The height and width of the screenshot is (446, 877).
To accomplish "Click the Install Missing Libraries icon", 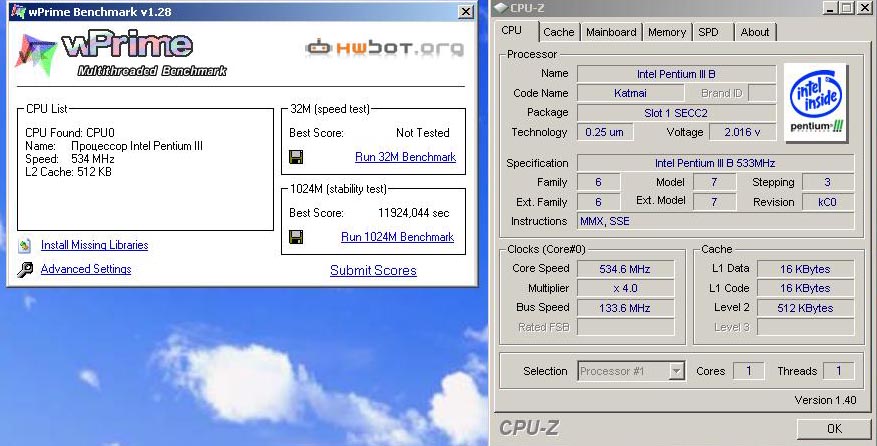I will pos(25,245).
